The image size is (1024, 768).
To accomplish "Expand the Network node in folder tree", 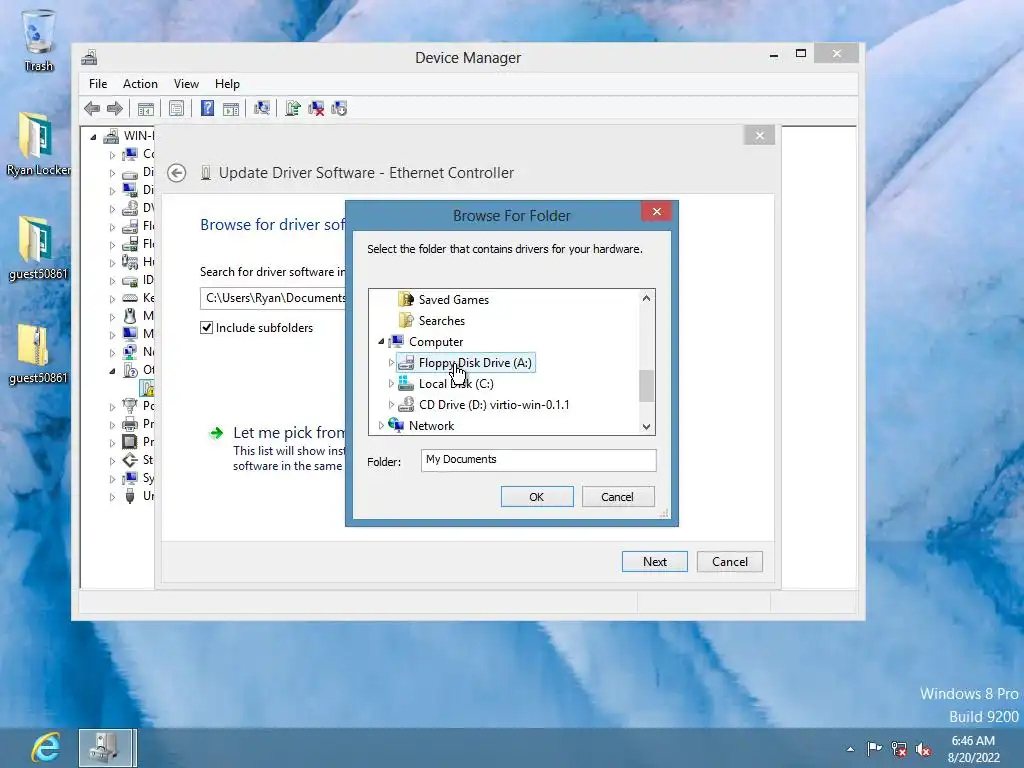I will tap(381, 425).
